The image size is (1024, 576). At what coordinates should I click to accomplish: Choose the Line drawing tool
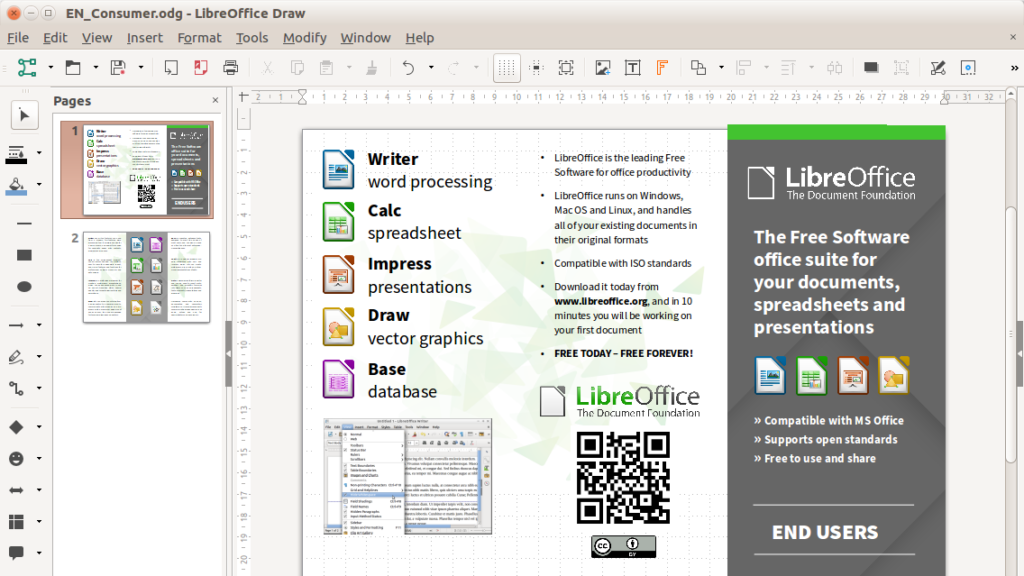24,223
